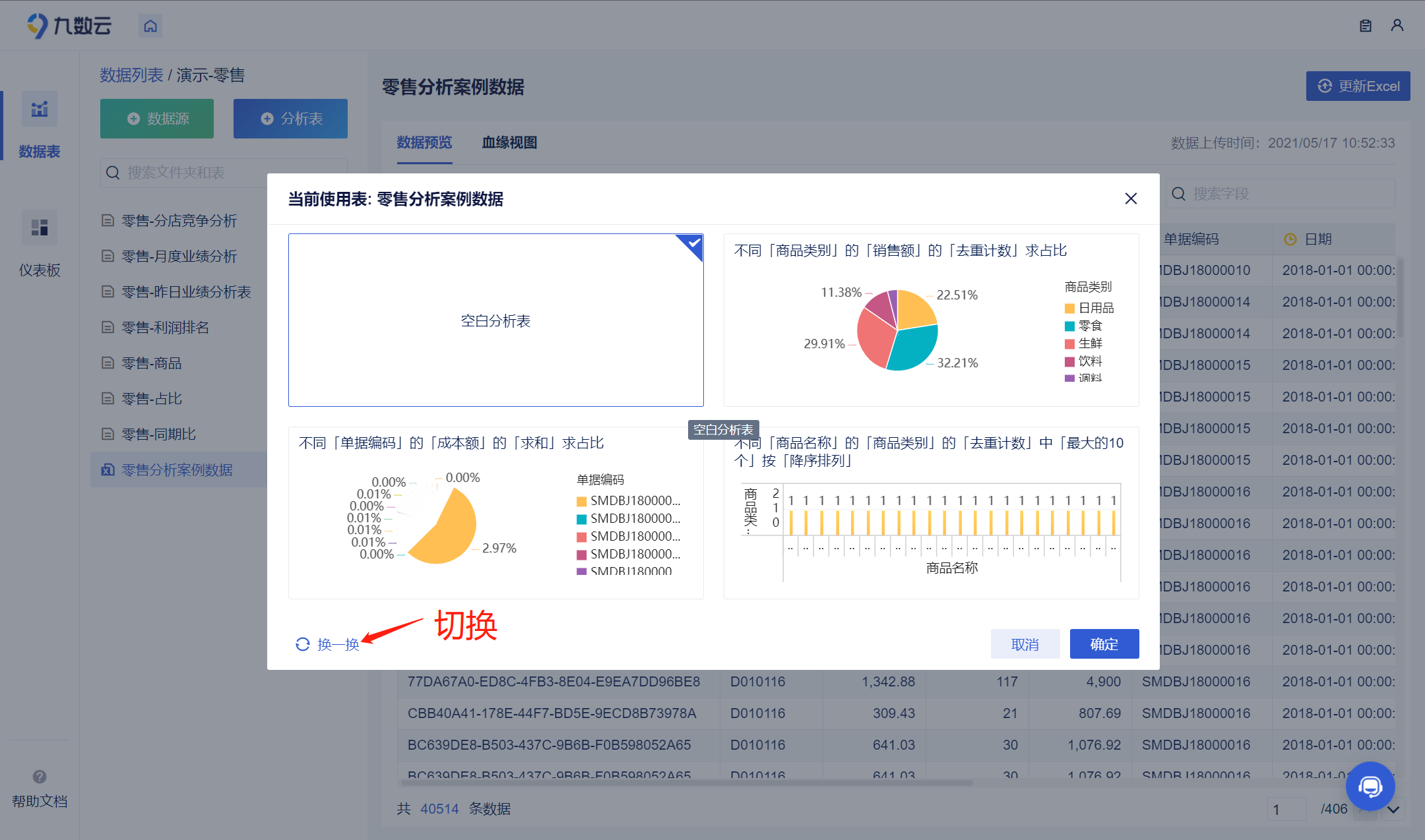Image resolution: width=1425 pixels, height=840 pixels.
Task: Click the 确定 confirm button
Action: [1104, 644]
